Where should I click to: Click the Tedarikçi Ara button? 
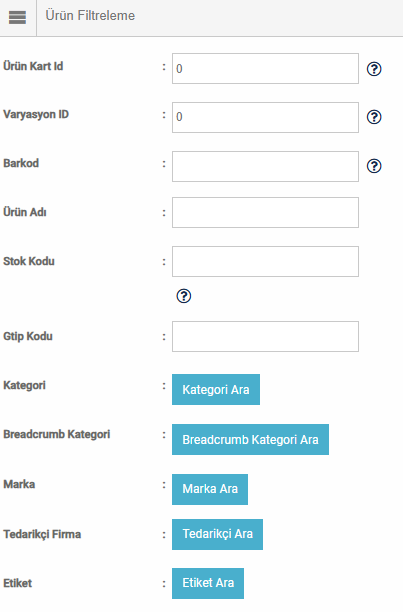pyautogui.click(x=217, y=534)
